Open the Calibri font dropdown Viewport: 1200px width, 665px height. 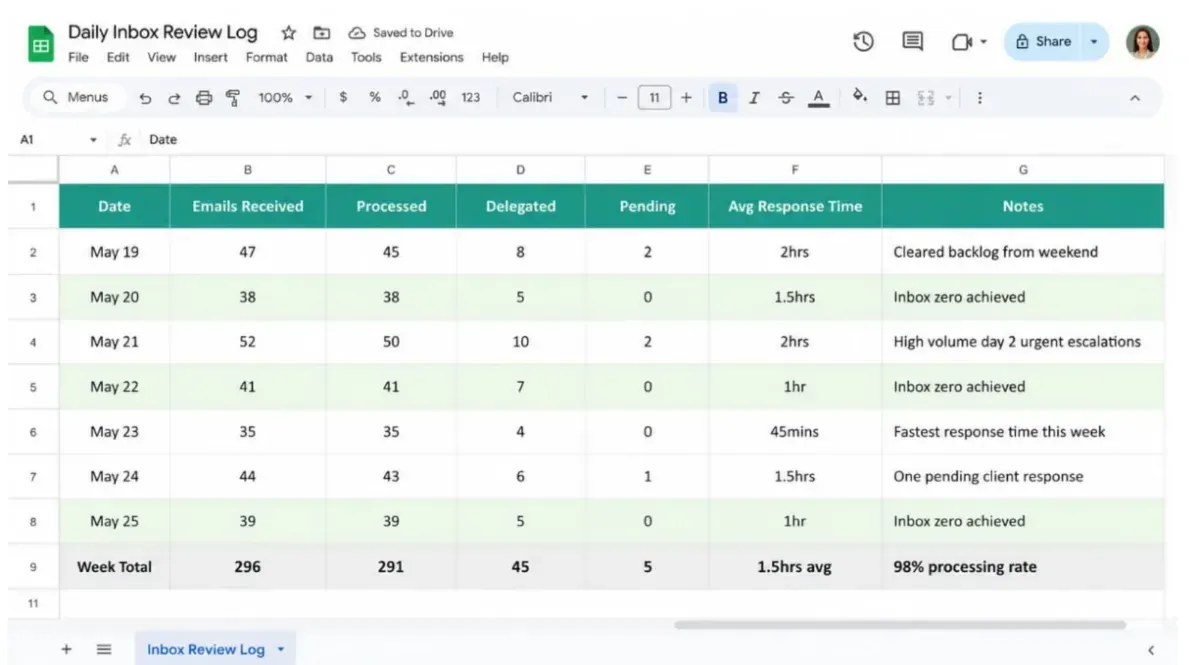(x=550, y=98)
